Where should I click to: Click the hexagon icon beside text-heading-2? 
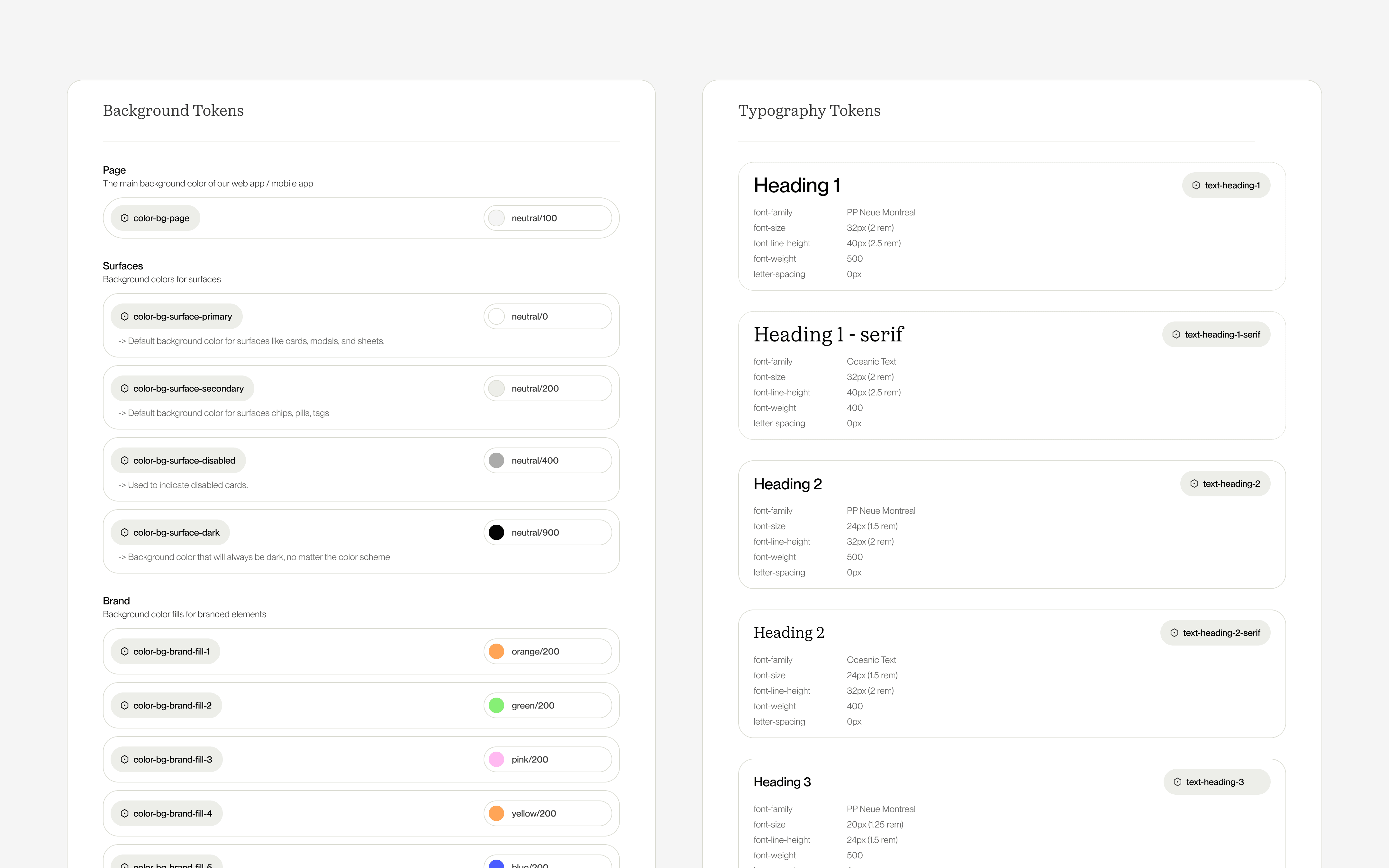[1194, 484]
